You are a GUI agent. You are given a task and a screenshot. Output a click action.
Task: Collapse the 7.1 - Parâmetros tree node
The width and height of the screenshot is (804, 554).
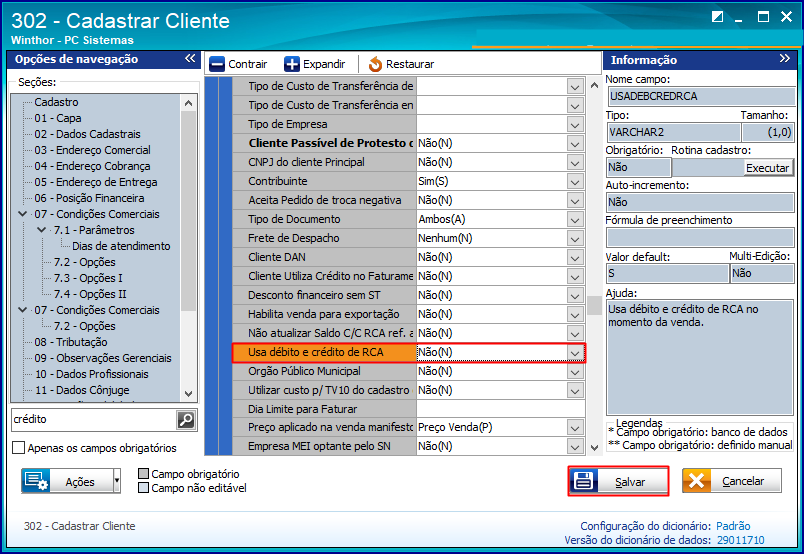click(42, 230)
